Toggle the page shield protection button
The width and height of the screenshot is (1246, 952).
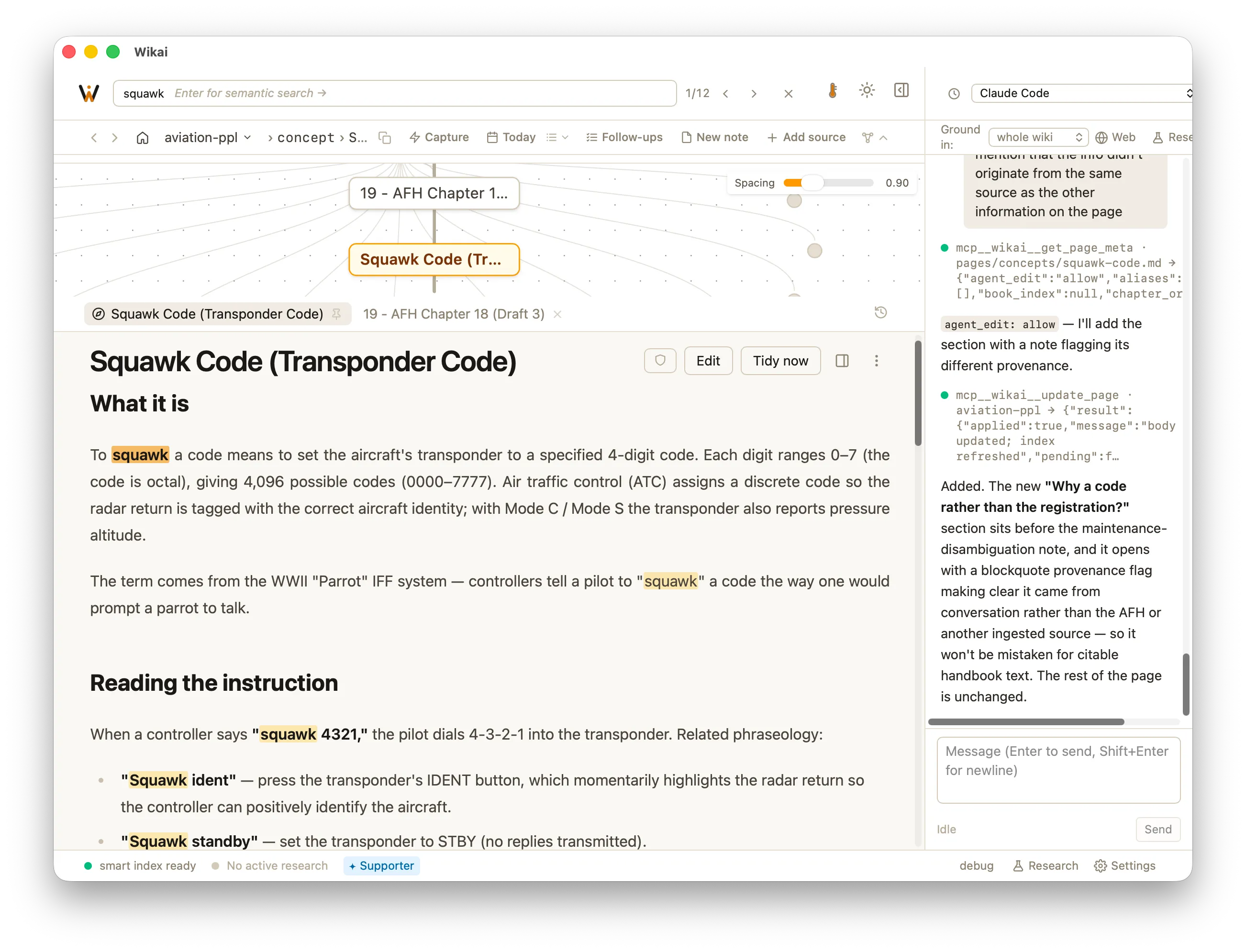click(x=660, y=361)
